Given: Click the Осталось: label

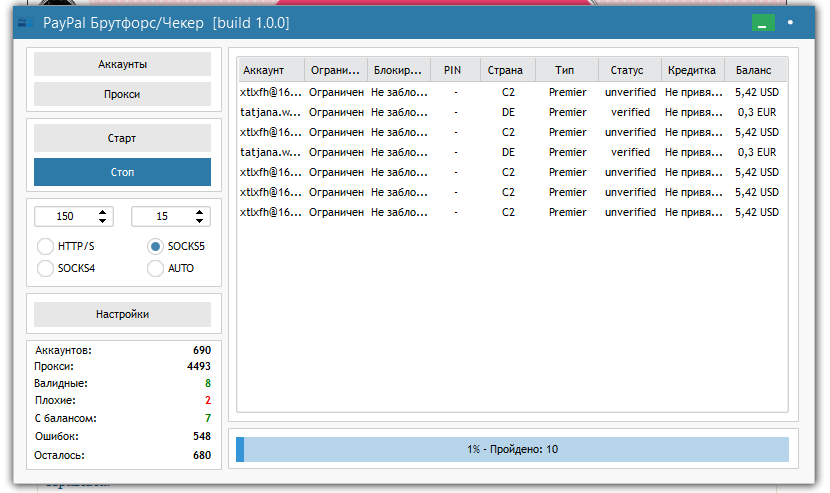Looking at the screenshot, I should point(59,455).
